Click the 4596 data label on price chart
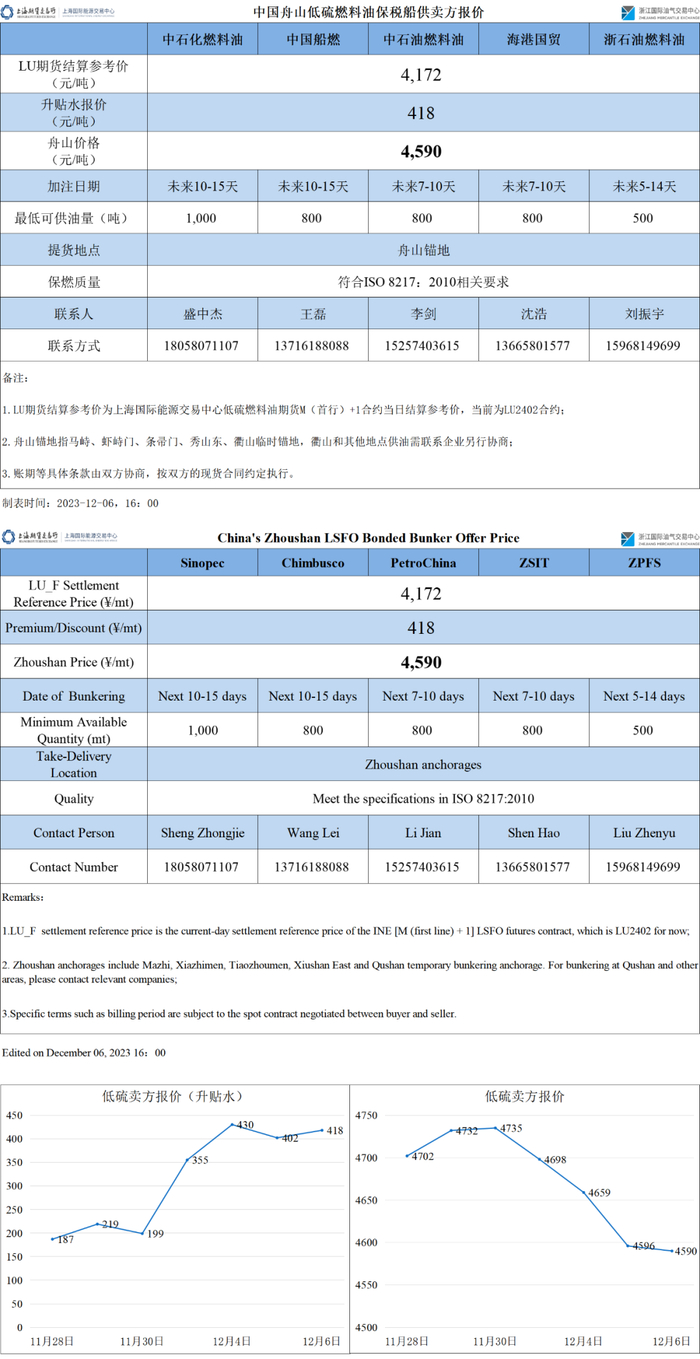The height and width of the screenshot is (1359, 700). click(643, 1246)
